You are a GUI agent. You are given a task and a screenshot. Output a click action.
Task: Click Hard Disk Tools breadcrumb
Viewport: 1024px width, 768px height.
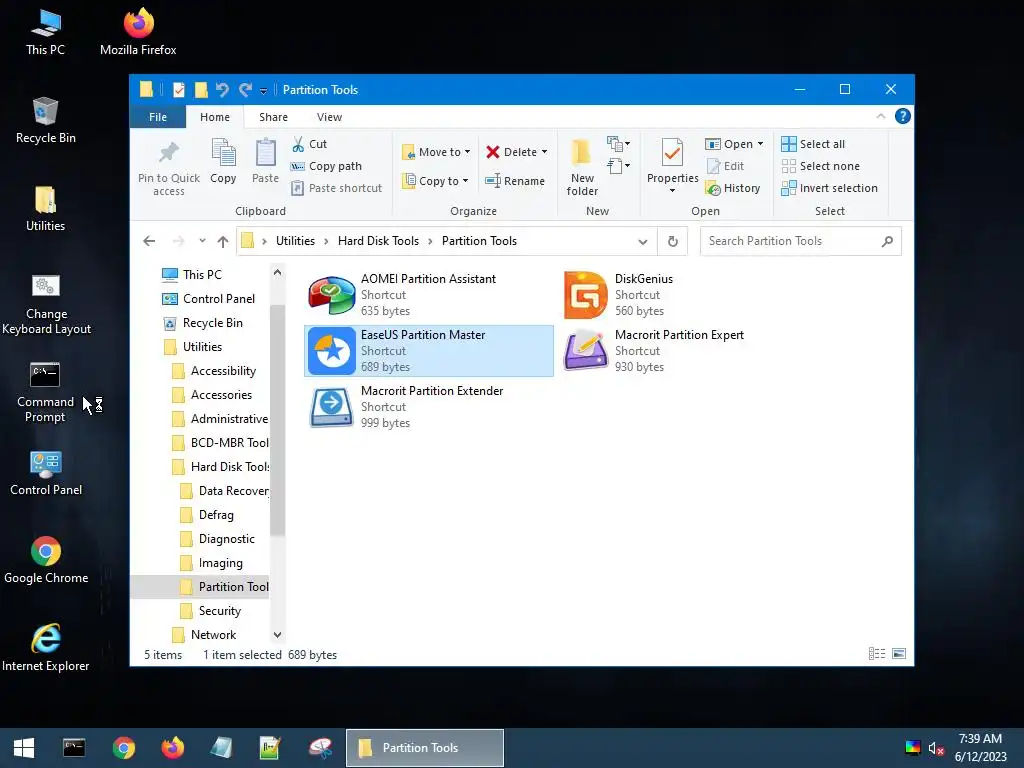(378, 241)
